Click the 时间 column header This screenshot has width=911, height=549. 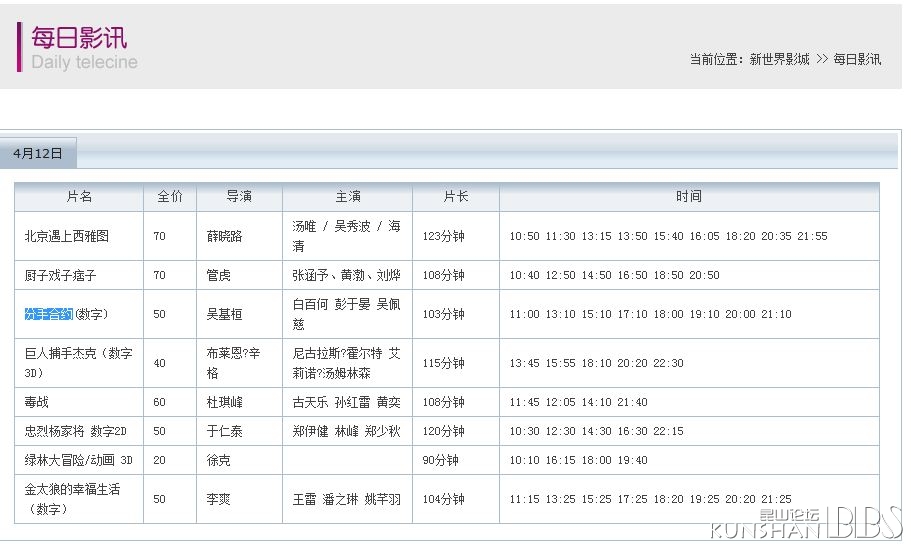click(x=688, y=196)
